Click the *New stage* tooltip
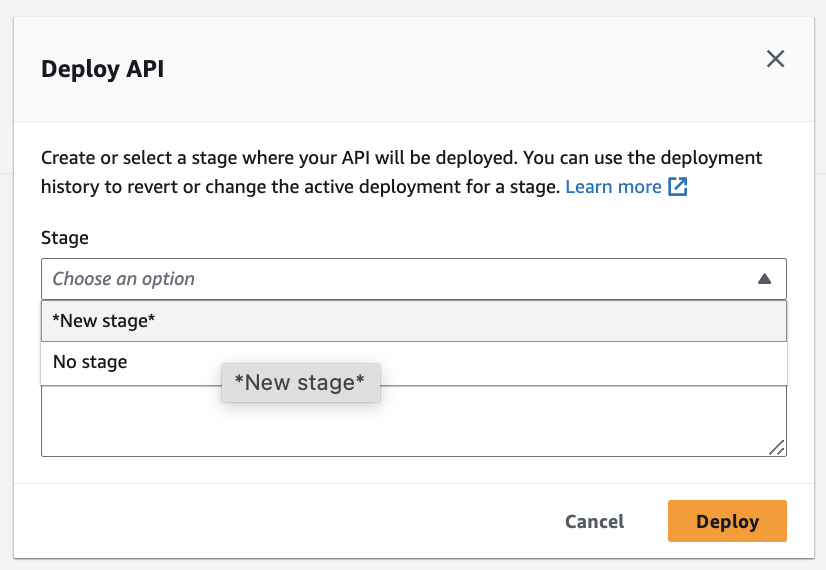 point(300,382)
